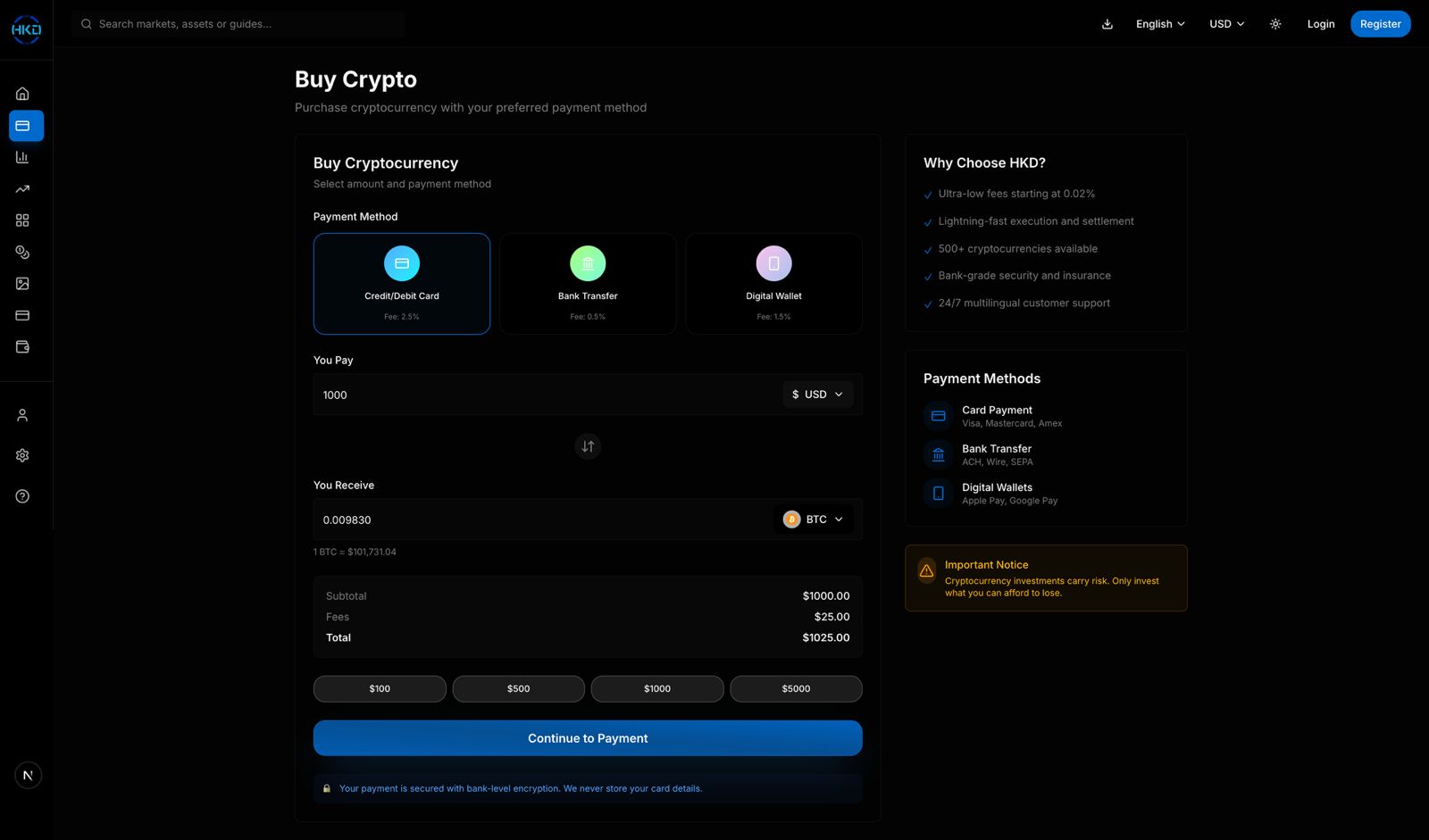
Task: Open the wallet icon in sidebar
Action: pos(22,347)
